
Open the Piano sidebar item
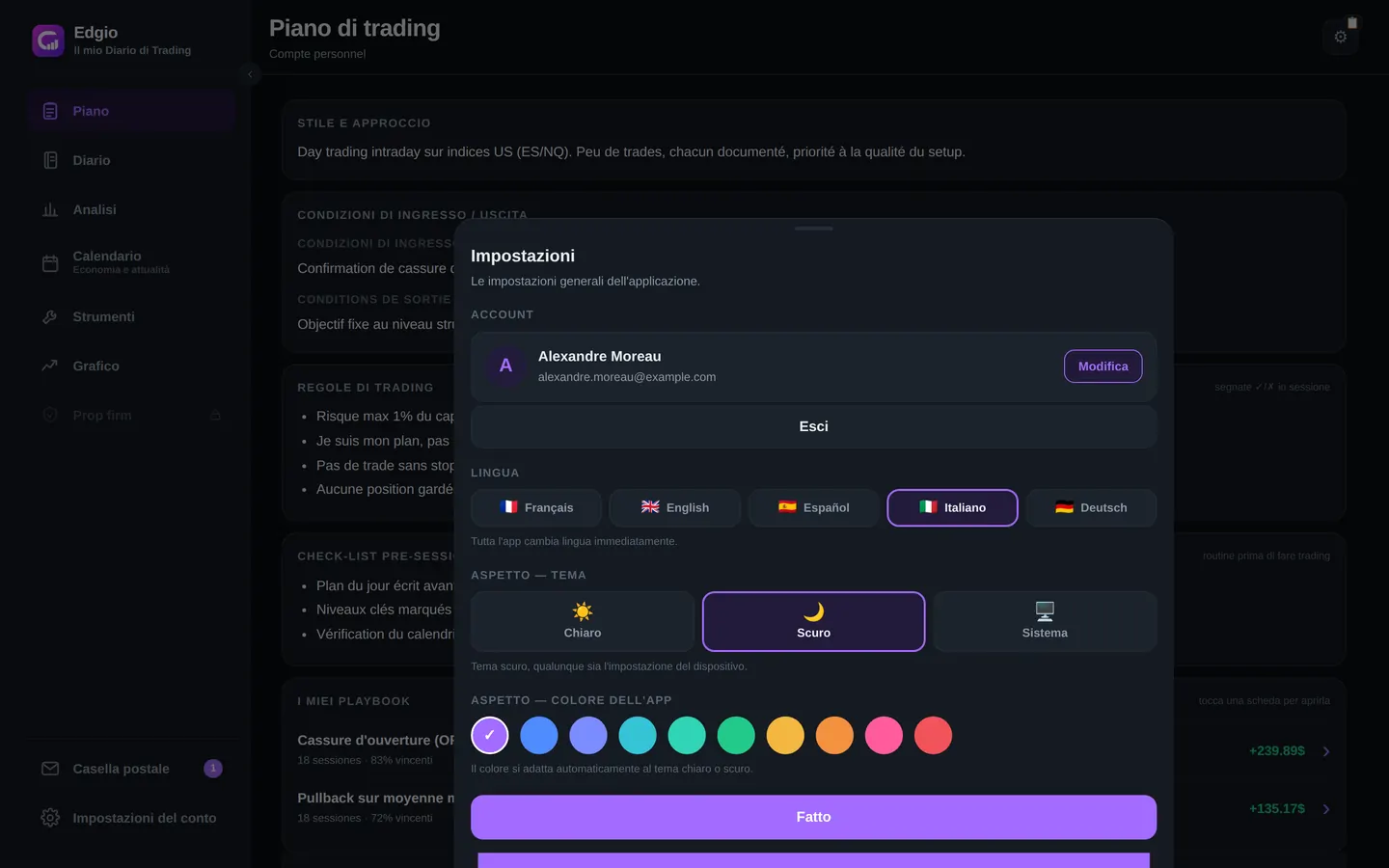tap(131, 111)
